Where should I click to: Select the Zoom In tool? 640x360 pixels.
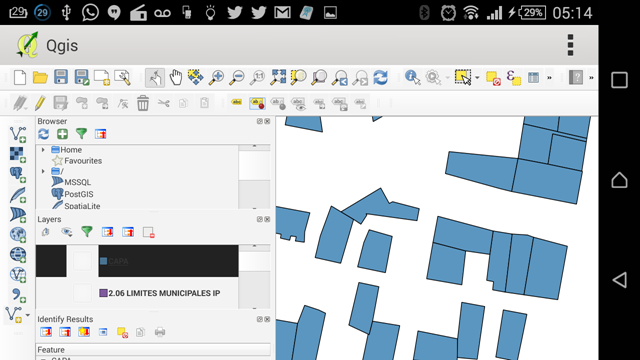click(216, 78)
